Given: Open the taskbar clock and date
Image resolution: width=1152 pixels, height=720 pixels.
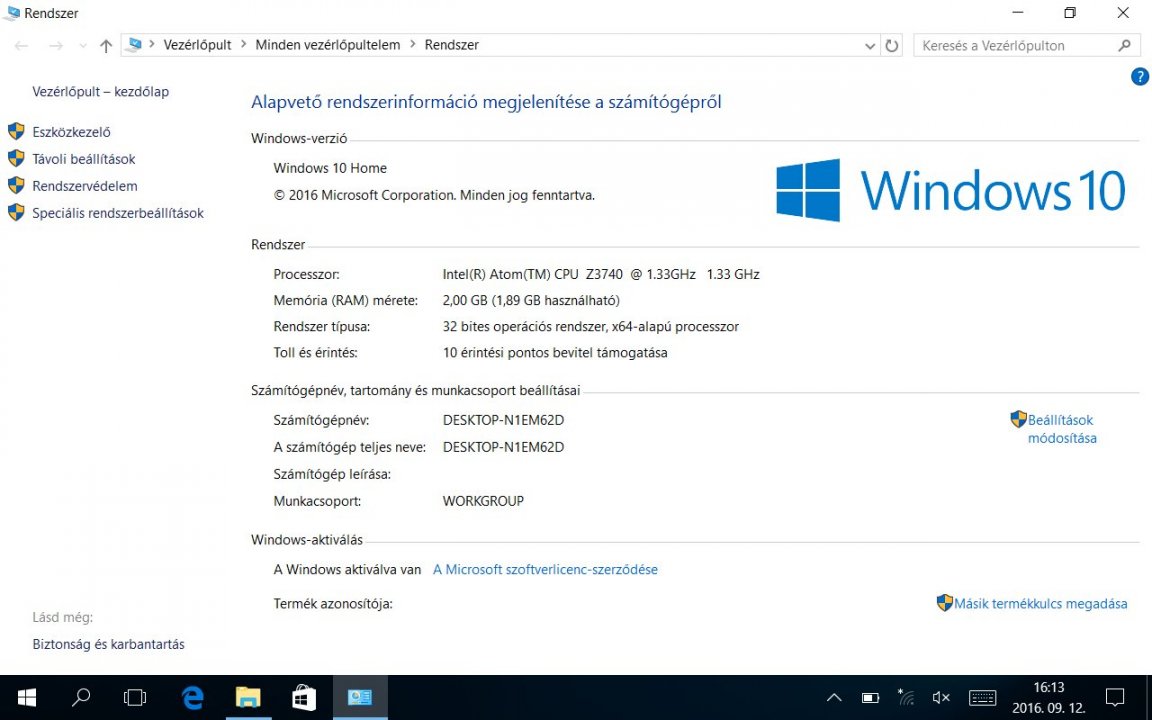Looking at the screenshot, I should pyautogui.click(x=1048, y=698).
